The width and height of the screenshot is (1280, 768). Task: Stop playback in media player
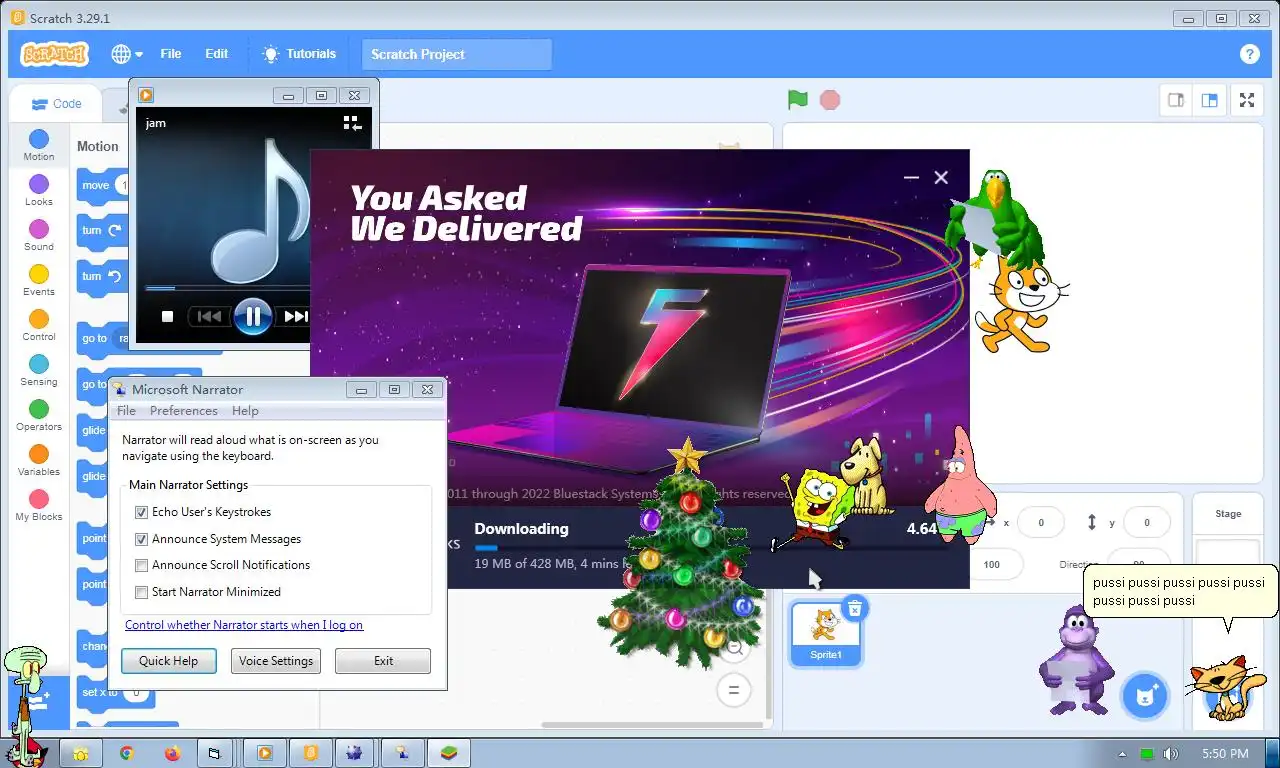pos(168,316)
